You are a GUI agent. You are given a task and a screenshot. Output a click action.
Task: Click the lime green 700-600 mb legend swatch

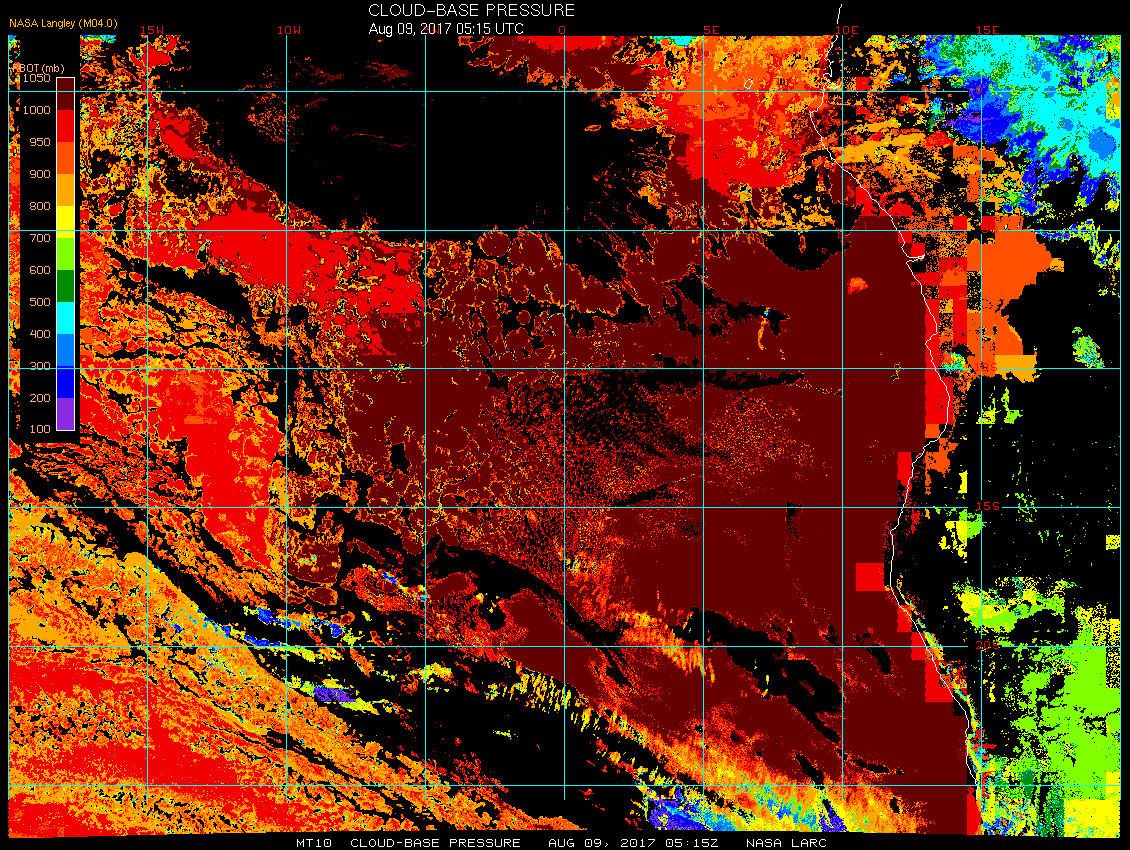[66, 254]
